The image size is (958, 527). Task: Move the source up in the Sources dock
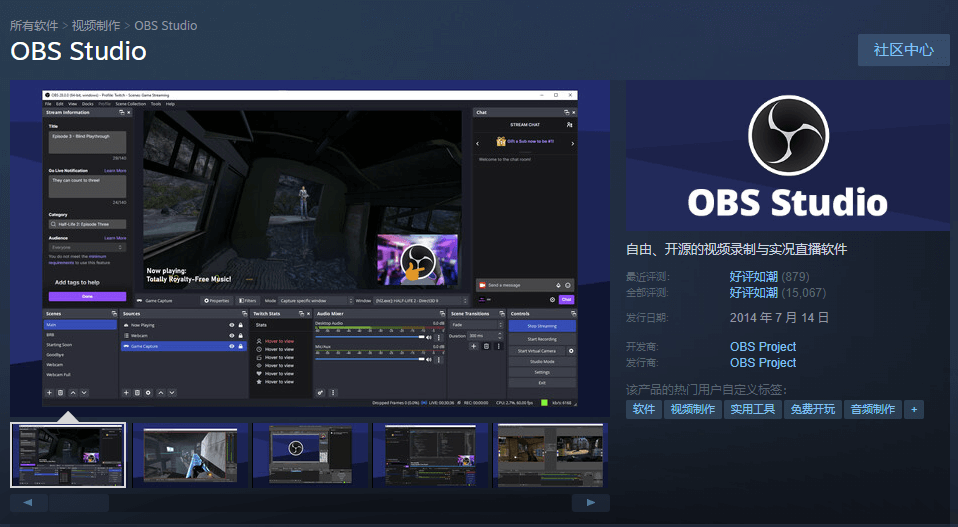[161, 393]
